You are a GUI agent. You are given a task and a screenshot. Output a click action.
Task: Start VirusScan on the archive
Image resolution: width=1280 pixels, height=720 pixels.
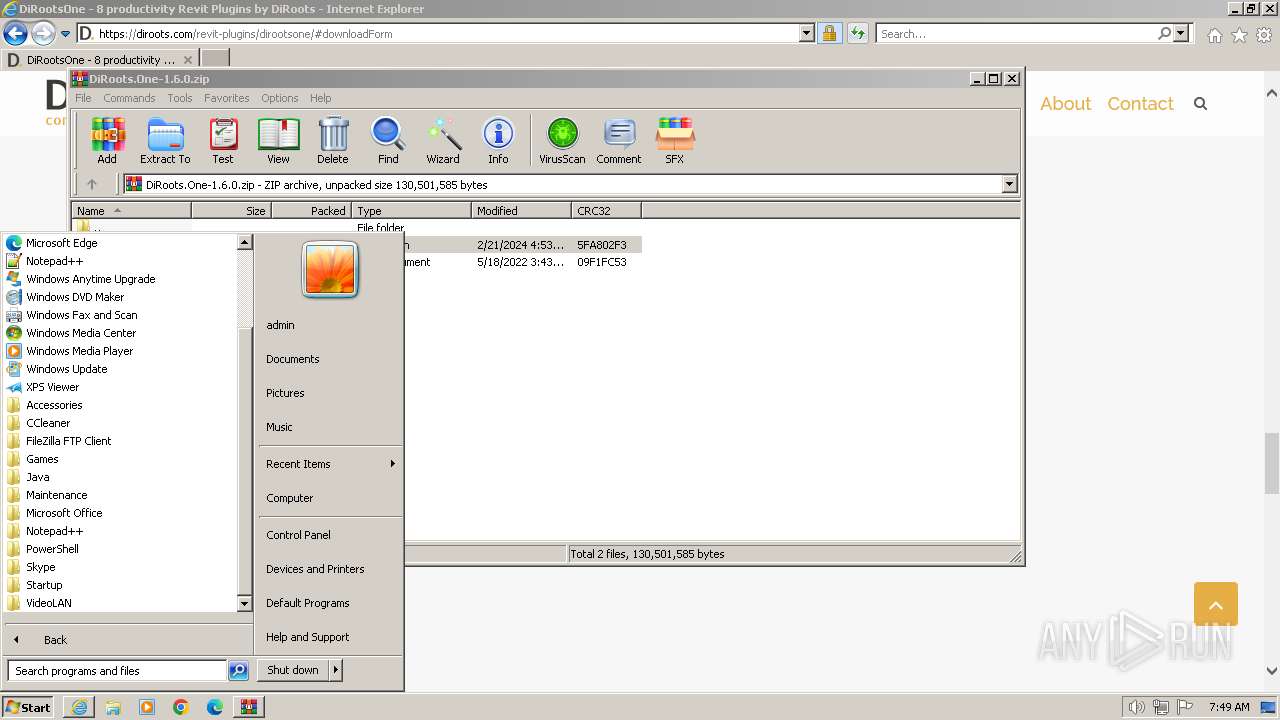pos(562,141)
